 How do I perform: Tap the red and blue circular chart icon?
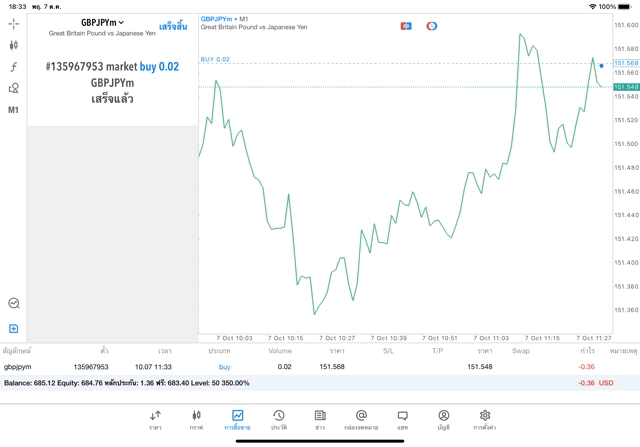click(x=431, y=26)
